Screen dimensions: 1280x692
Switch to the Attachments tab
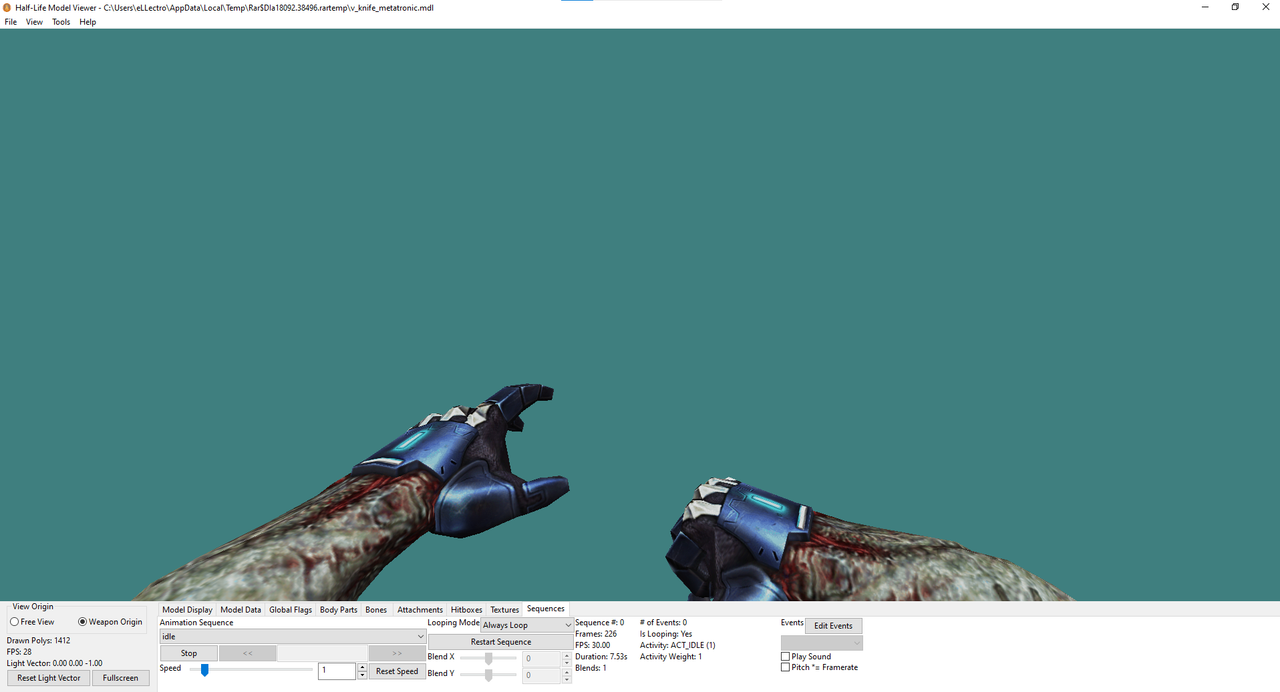[x=420, y=610]
